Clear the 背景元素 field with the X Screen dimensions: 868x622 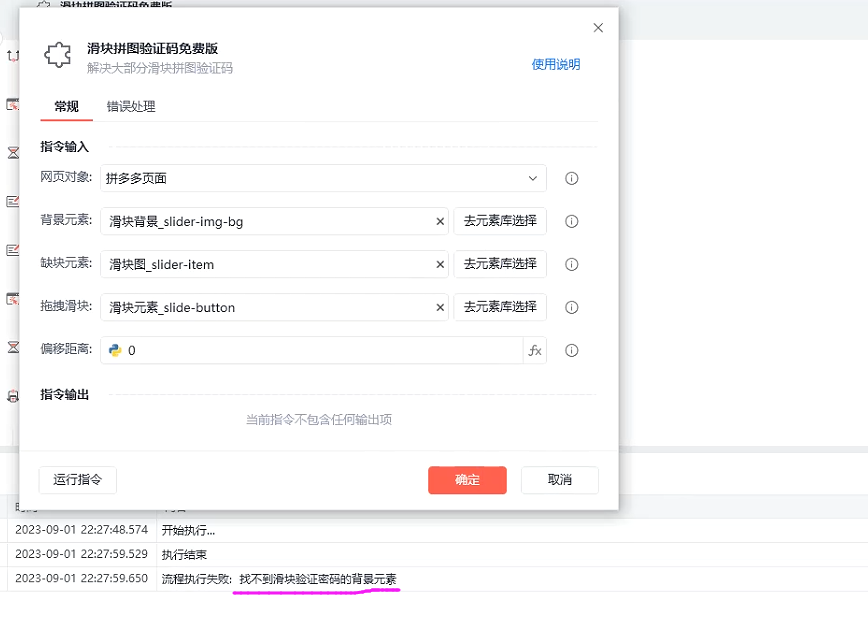pyautogui.click(x=440, y=222)
